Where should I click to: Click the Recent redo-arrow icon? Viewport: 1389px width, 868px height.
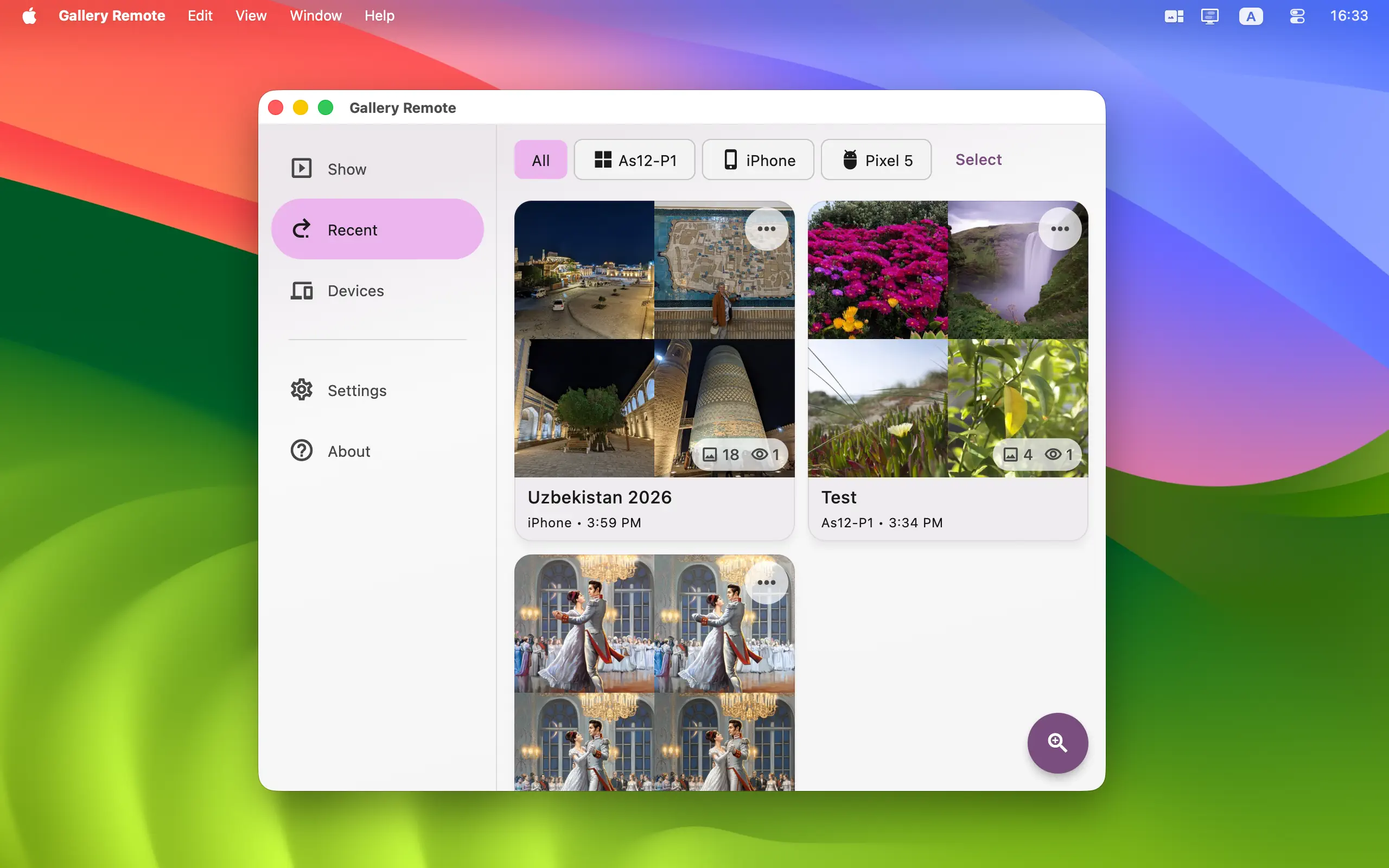coord(301,229)
